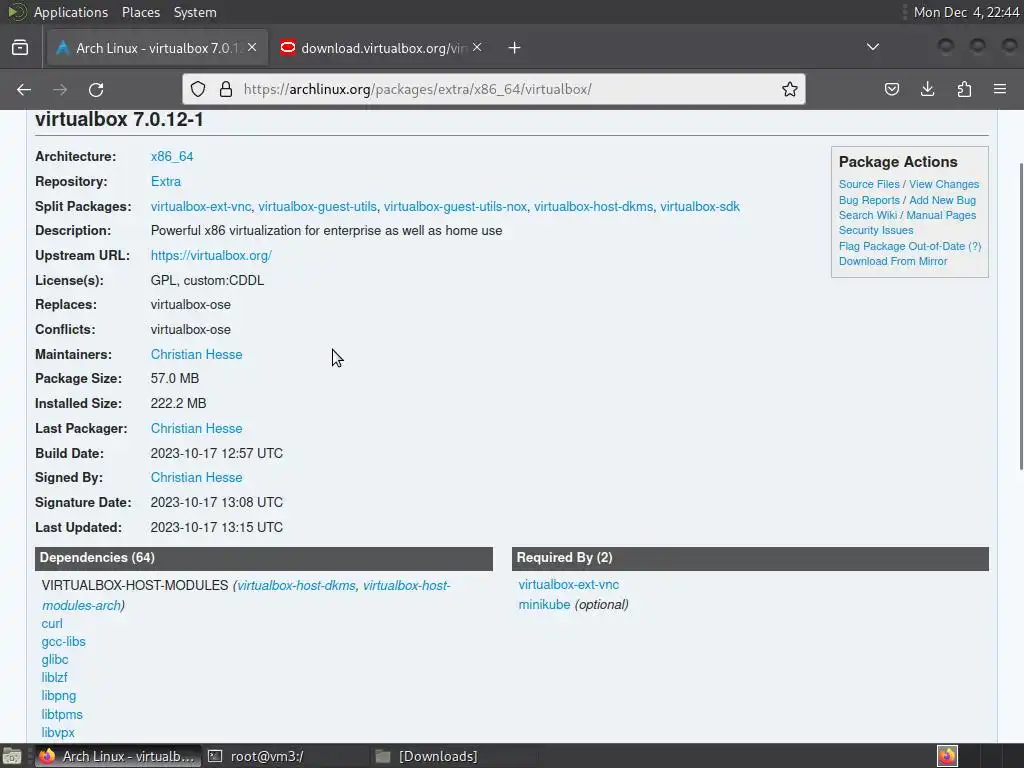The height and width of the screenshot is (768, 1024).
Task: Open the gcc-libs dependency link
Action: pyautogui.click(x=63, y=642)
